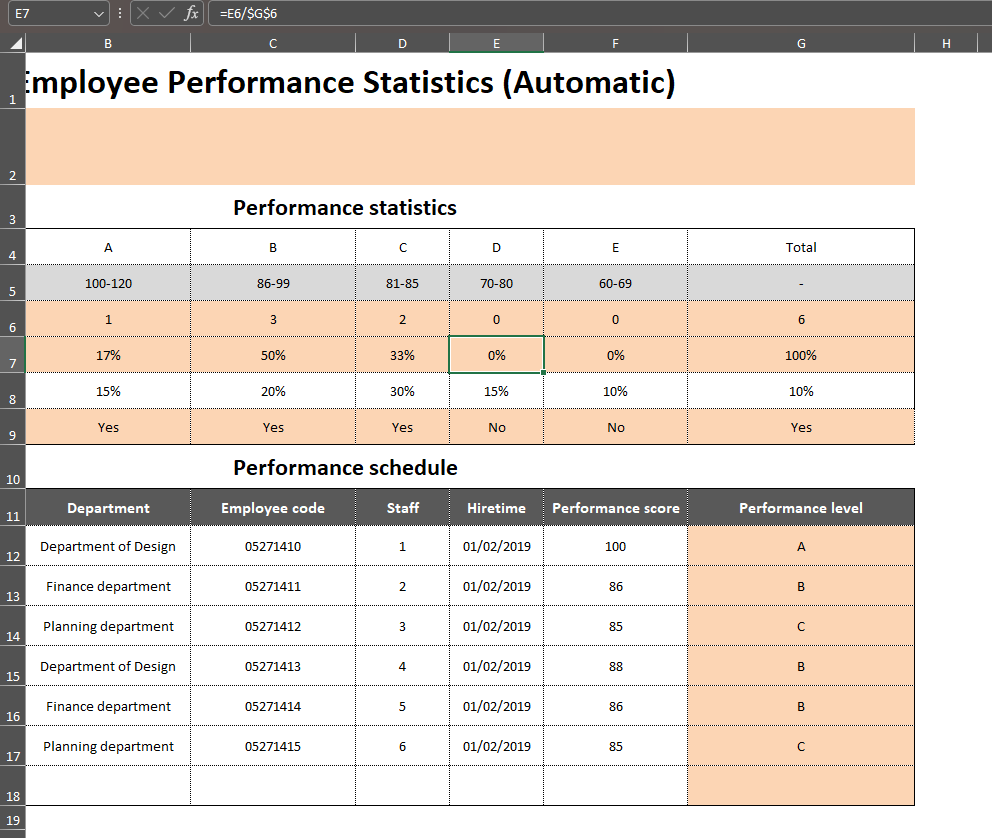Image resolution: width=992 pixels, height=838 pixels.
Task: Click the 'Hiretime' table header
Action: pos(497,508)
